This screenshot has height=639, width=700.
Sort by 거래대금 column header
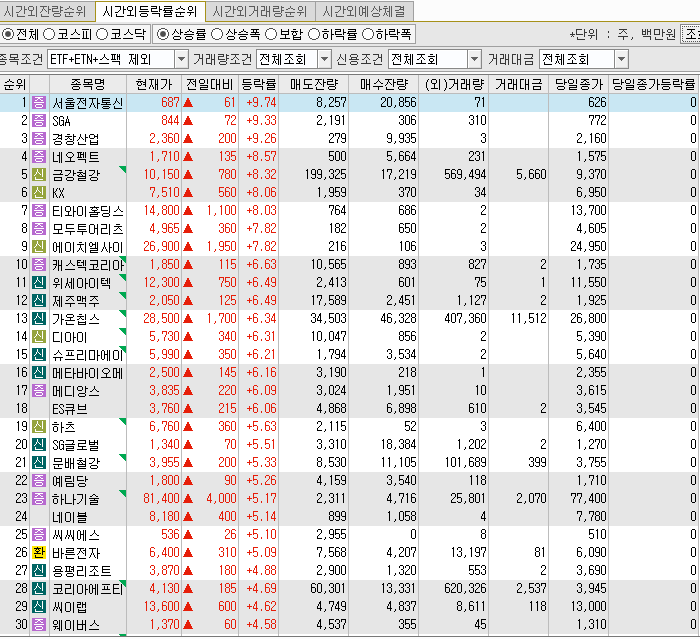coord(518,84)
